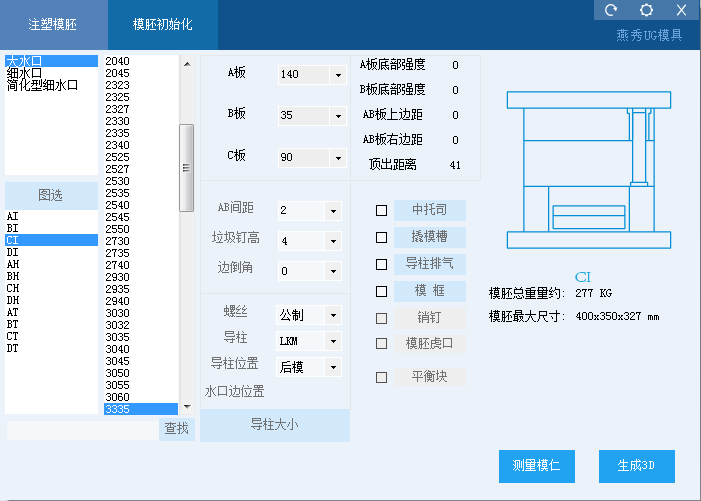Enable the 撬模槽 checkbox
This screenshot has height=501, width=701.
pos(381,237)
